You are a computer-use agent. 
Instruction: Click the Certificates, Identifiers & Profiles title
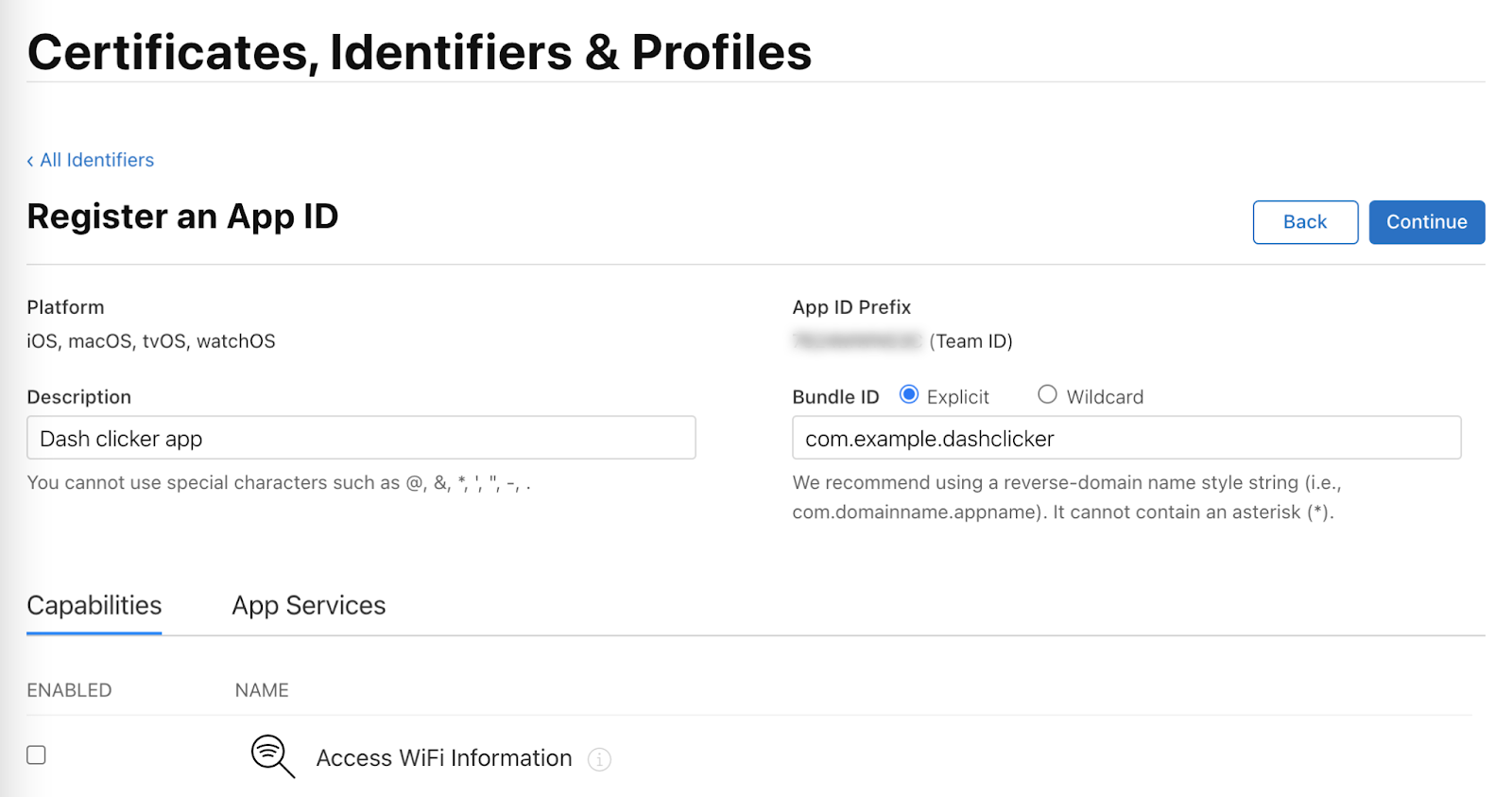pyautogui.click(x=420, y=53)
